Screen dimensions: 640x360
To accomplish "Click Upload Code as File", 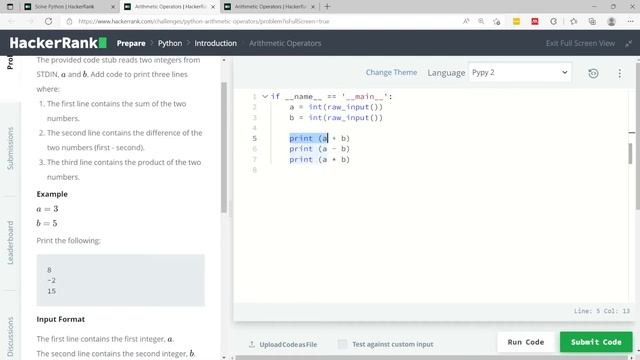I will click(288, 344).
